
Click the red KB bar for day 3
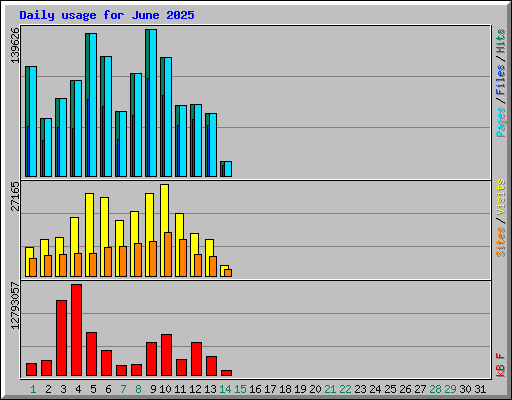(61, 338)
